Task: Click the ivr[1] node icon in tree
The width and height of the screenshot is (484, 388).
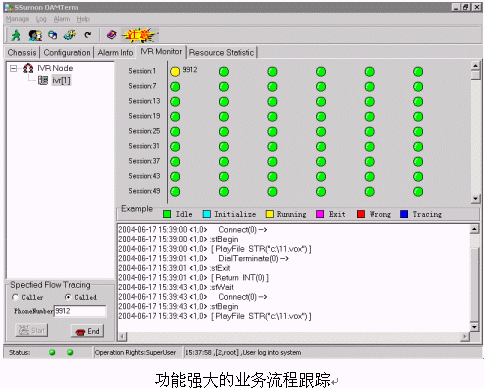Action: pyautogui.click(x=43, y=80)
